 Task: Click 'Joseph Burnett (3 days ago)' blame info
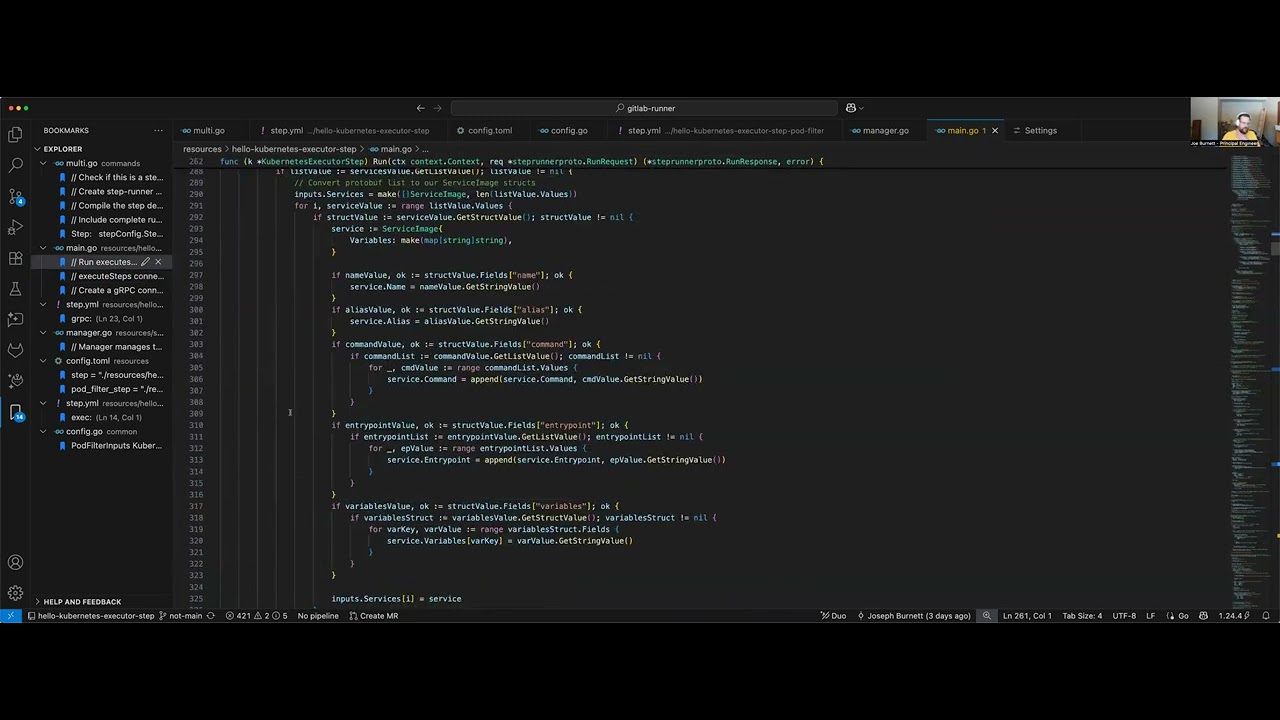(x=914, y=616)
